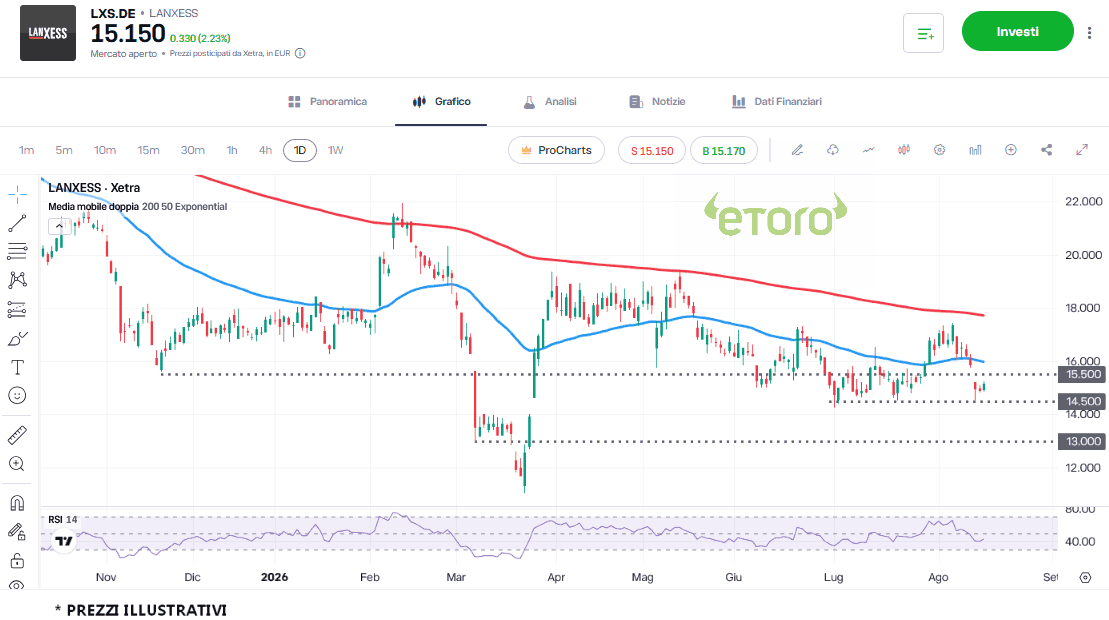Click the delayed prices info icon
Viewport: 1109px width, 620px height.
[300, 53]
